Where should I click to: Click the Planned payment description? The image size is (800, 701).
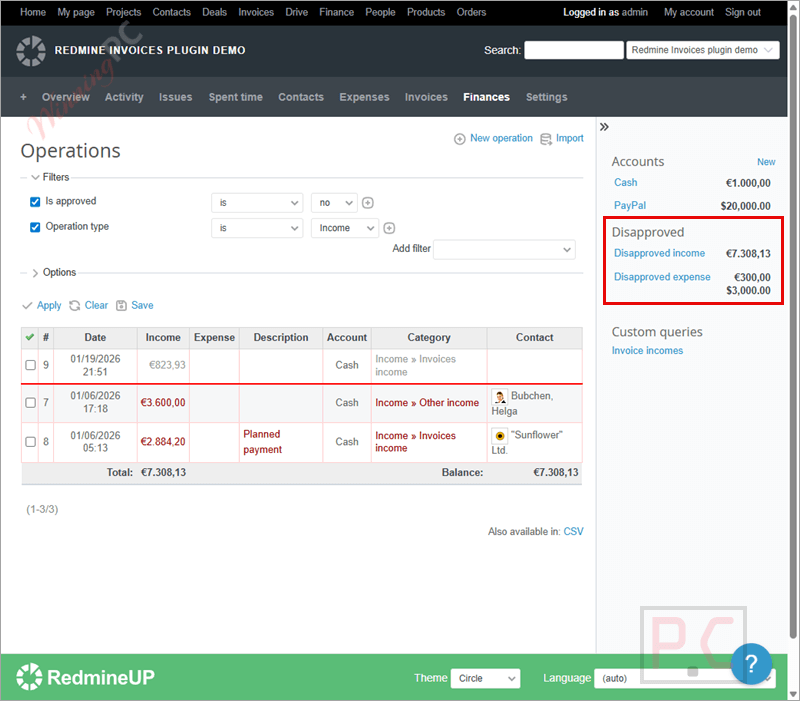tap(262, 442)
